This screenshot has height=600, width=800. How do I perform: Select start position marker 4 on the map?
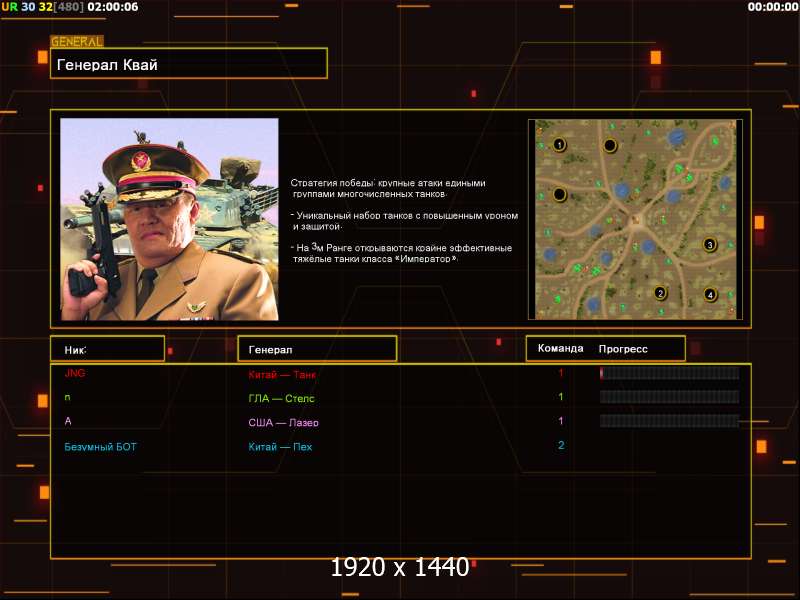pyautogui.click(x=709, y=294)
